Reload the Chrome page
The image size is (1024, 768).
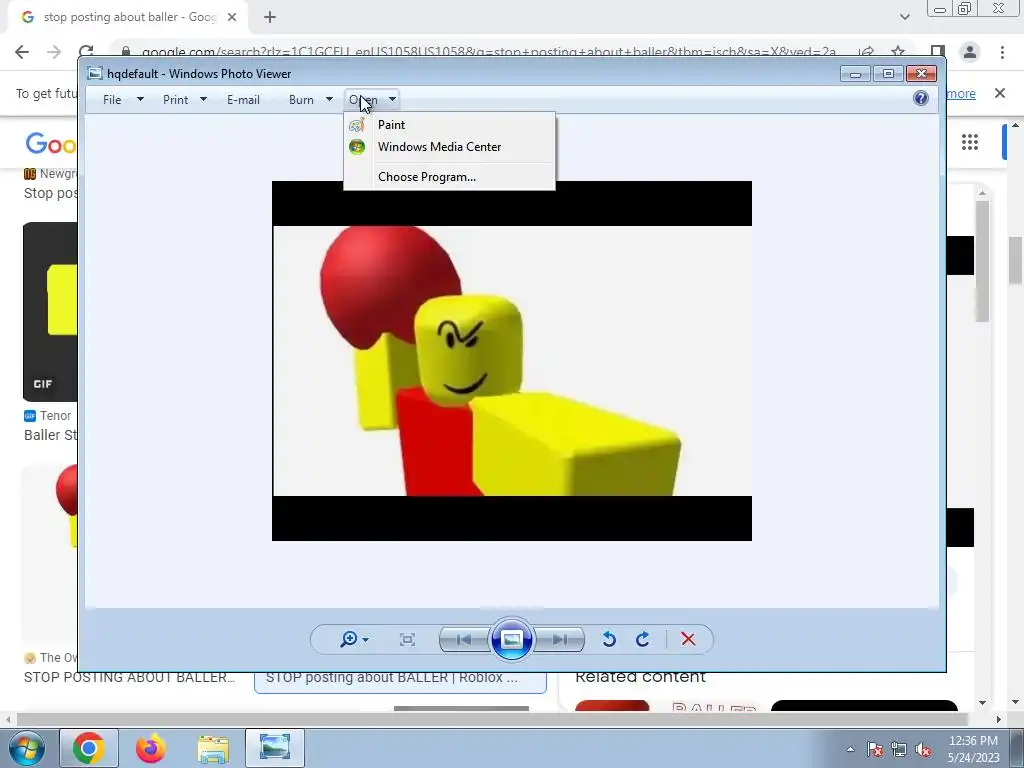pyautogui.click(x=86, y=52)
